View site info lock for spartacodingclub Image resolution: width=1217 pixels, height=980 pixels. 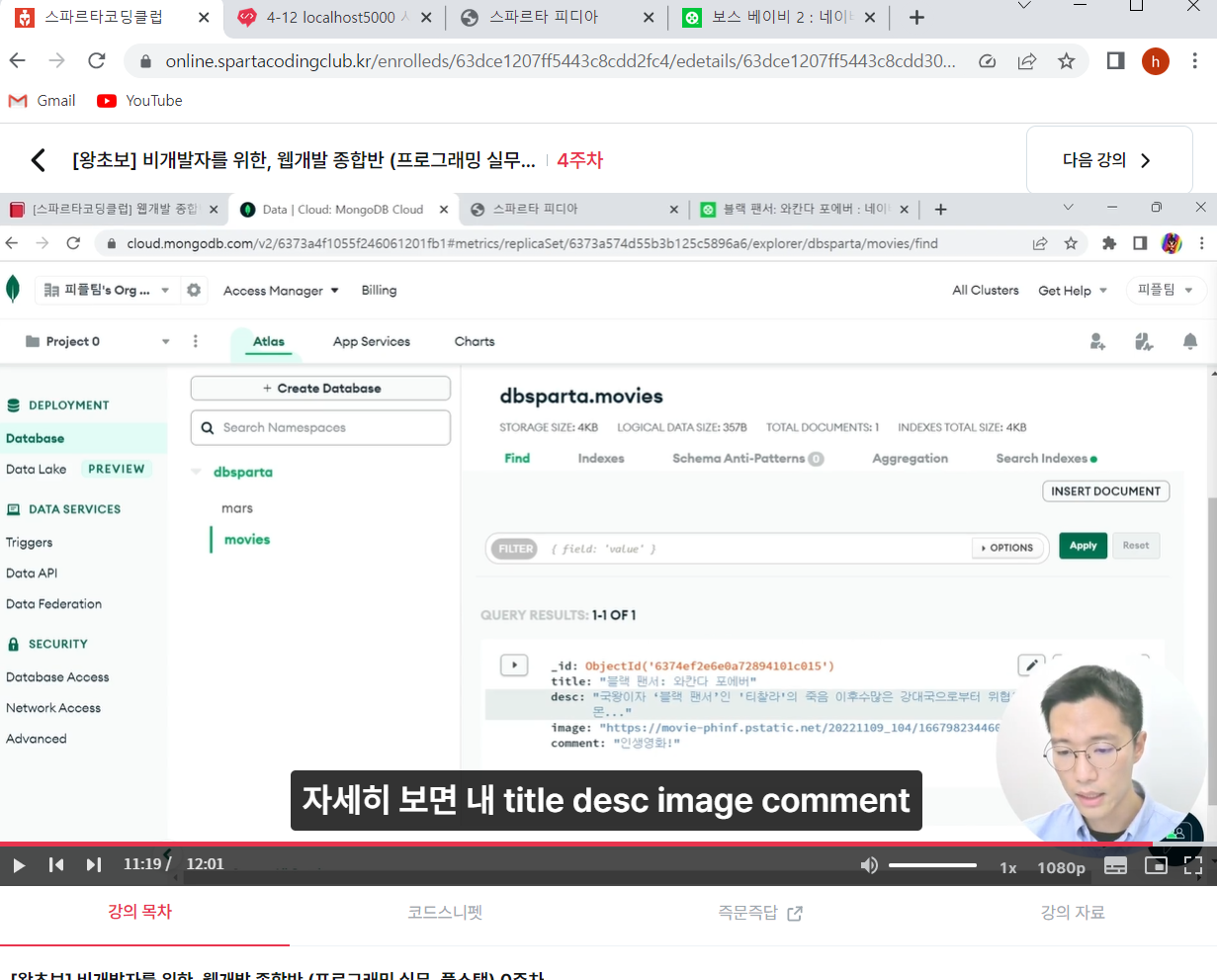tap(146, 61)
